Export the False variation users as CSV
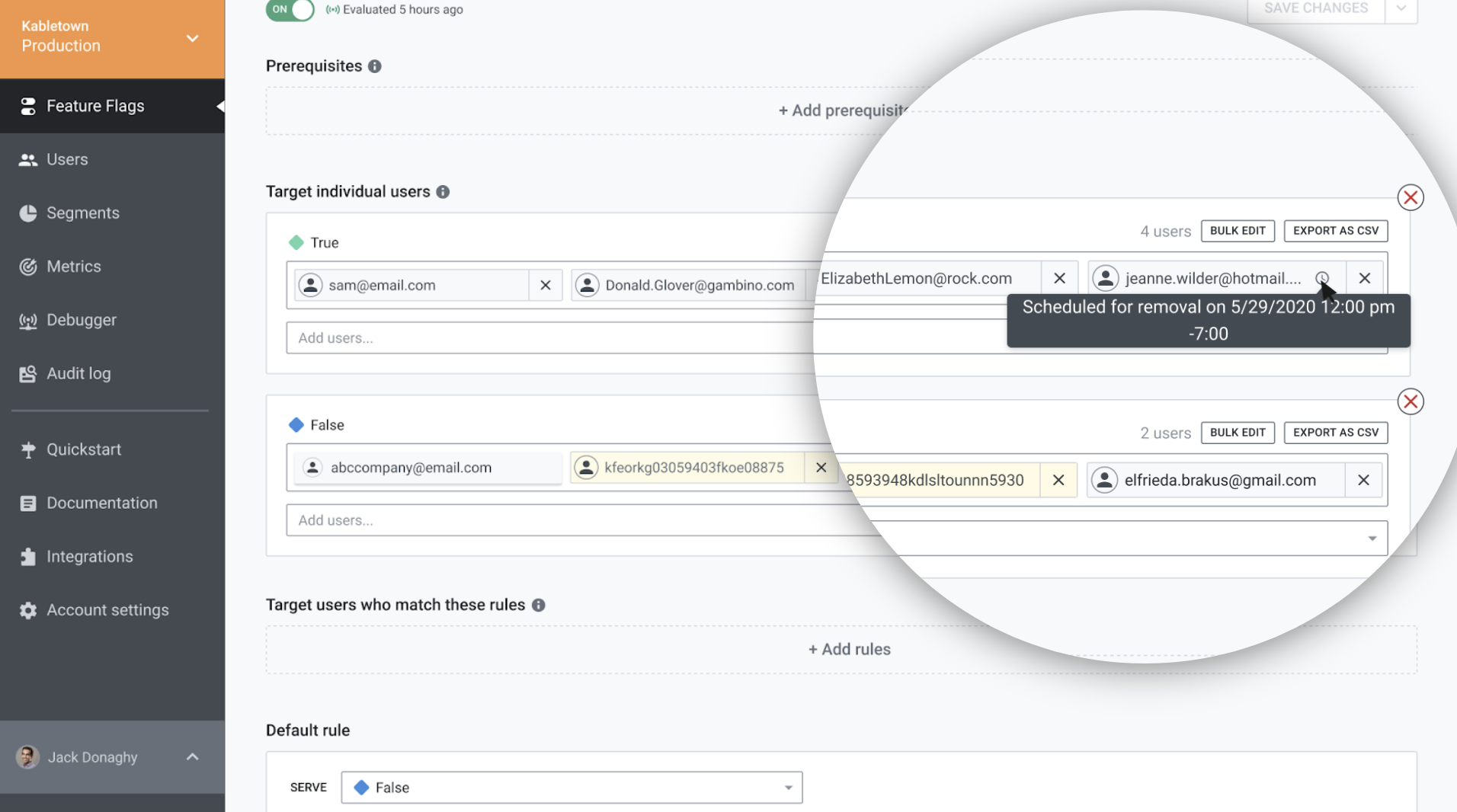 pyautogui.click(x=1335, y=433)
